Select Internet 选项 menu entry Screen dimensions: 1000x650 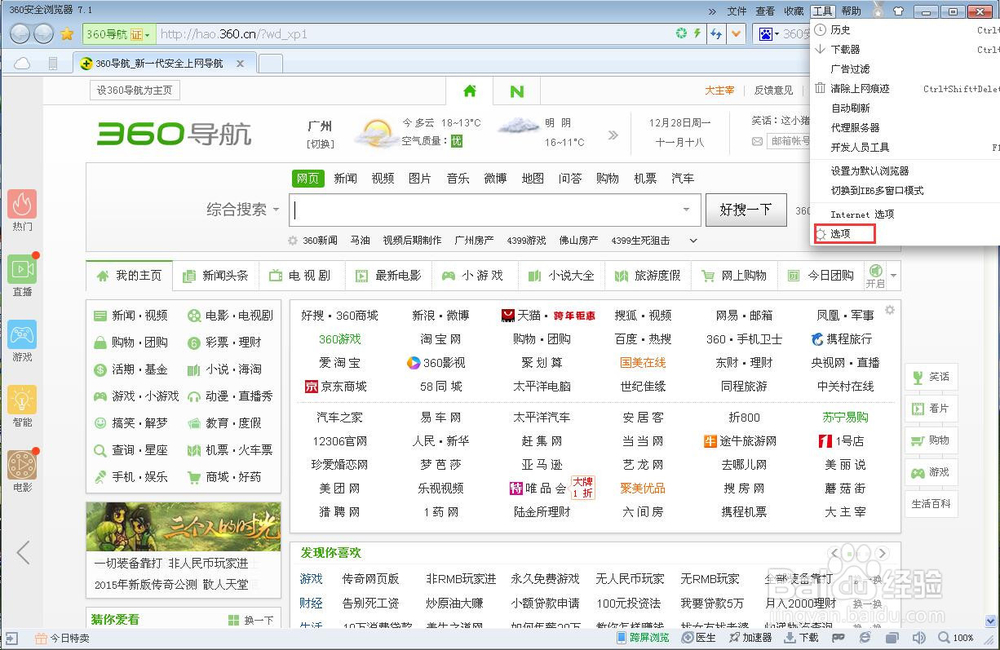pyautogui.click(x=862, y=214)
